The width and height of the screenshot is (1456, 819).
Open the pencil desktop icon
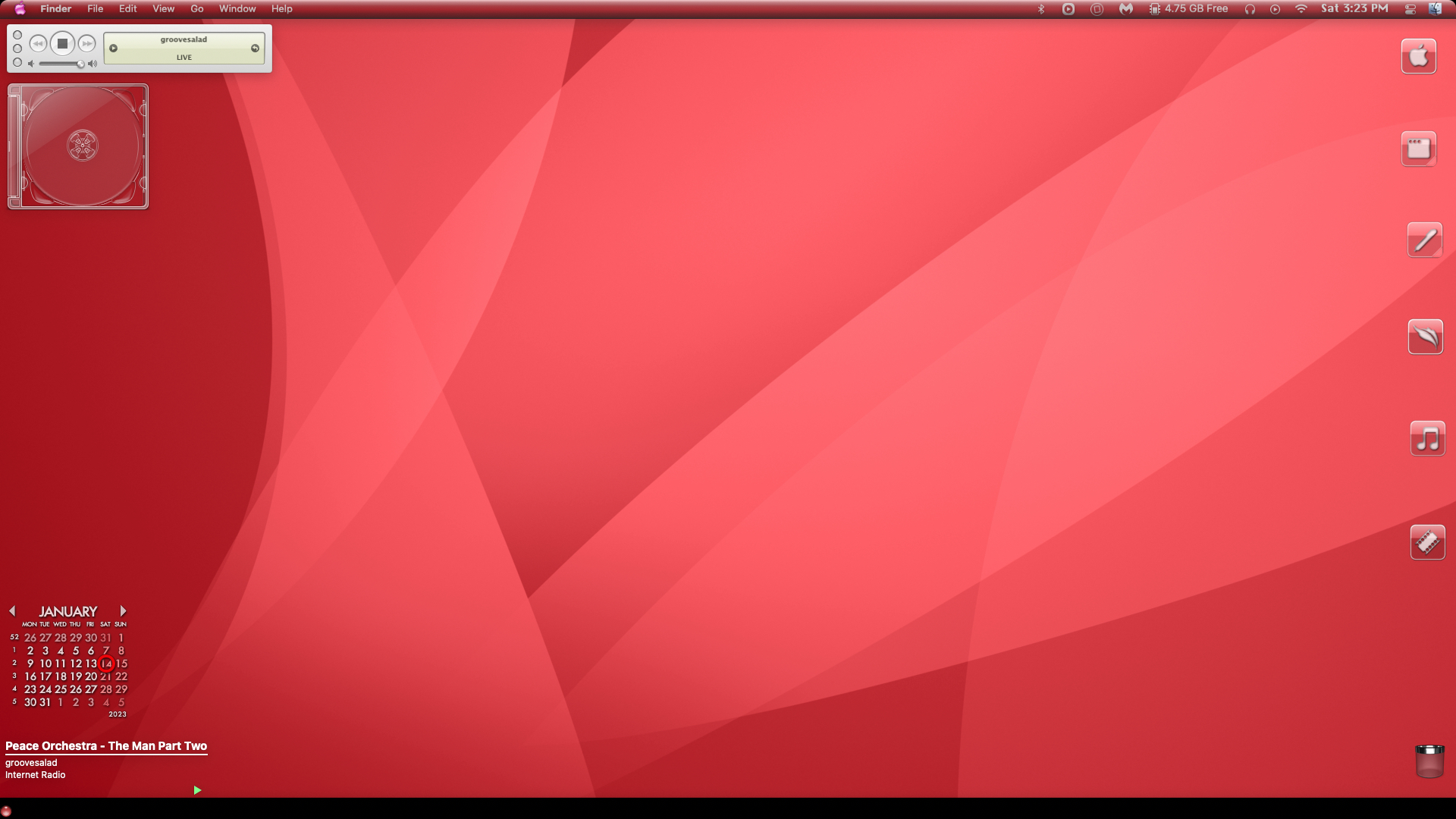point(1425,240)
